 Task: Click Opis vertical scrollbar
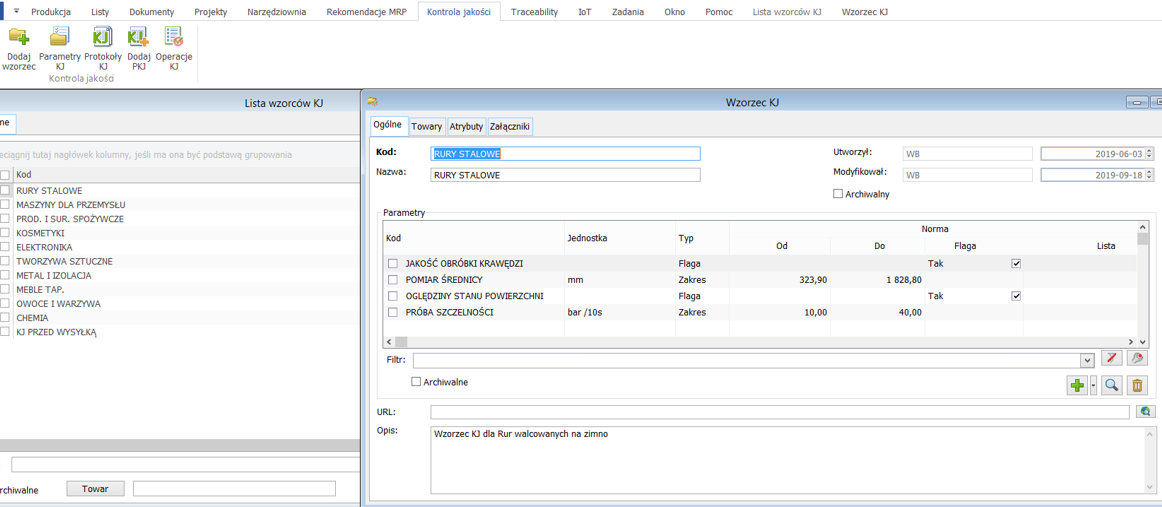tap(1149, 460)
